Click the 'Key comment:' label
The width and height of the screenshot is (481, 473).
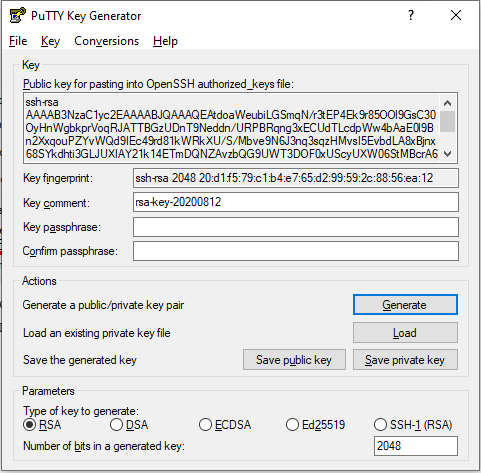tap(56, 203)
